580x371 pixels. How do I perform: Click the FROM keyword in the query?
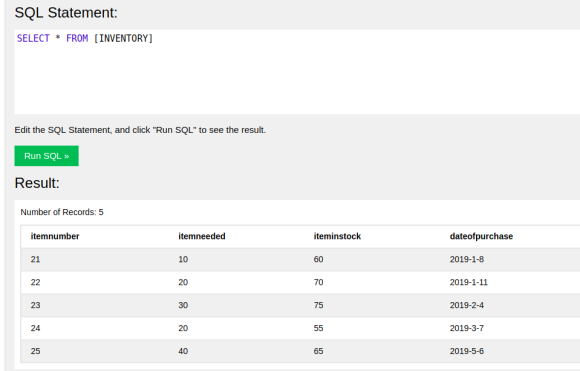tap(77, 38)
